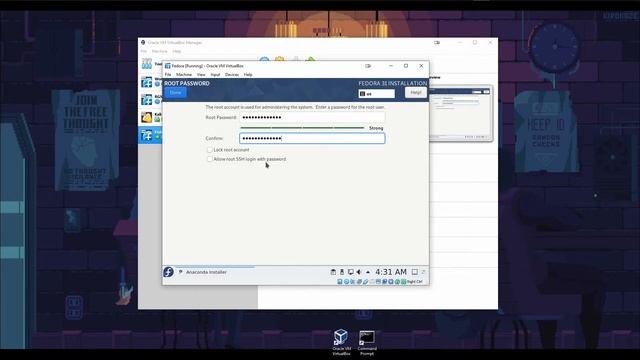
Task: Click display indicator in VM status bar
Action: point(378,282)
